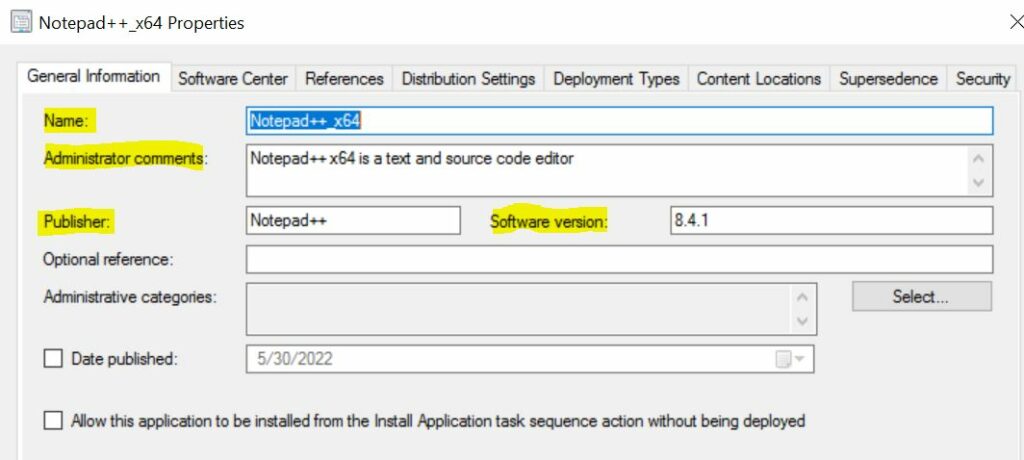
Task: Enable the Date published checkbox
Action: tap(53, 359)
